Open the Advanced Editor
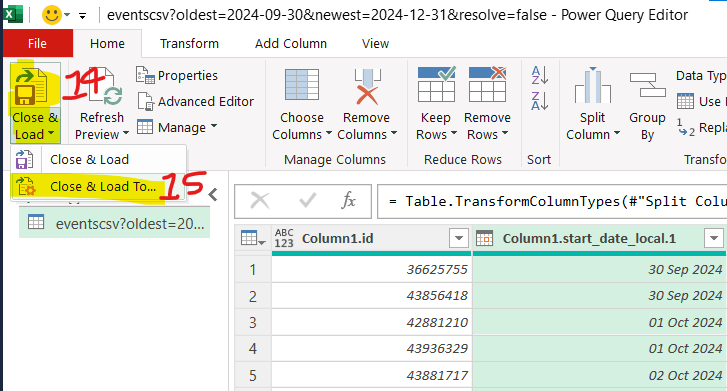This screenshot has width=727, height=391. [x=195, y=101]
